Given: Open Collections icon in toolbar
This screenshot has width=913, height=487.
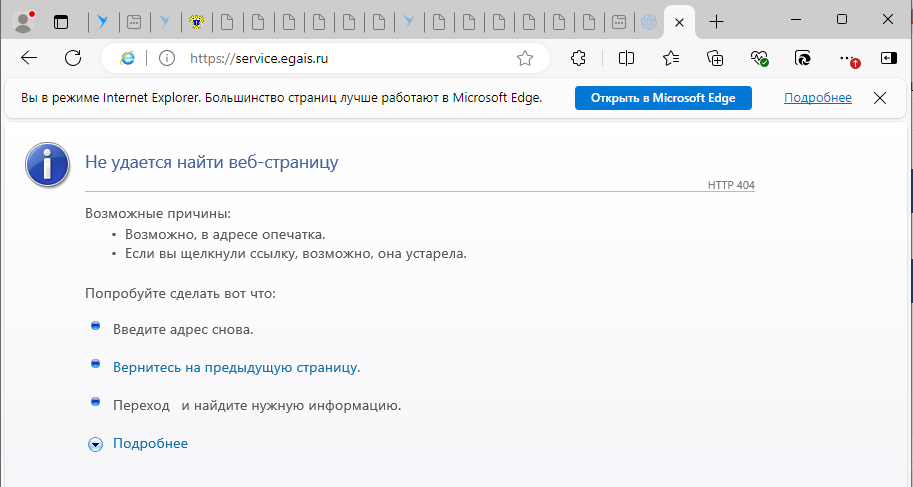Looking at the screenshot, I should [x=715, y=58].
